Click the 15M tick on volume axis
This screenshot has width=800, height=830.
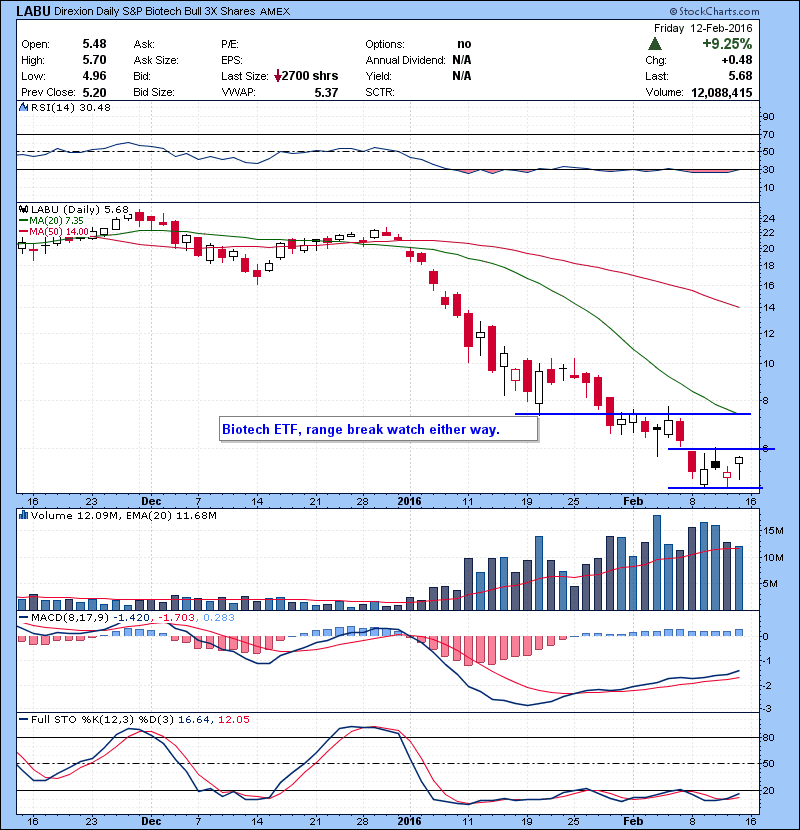[x=773, y=531]
